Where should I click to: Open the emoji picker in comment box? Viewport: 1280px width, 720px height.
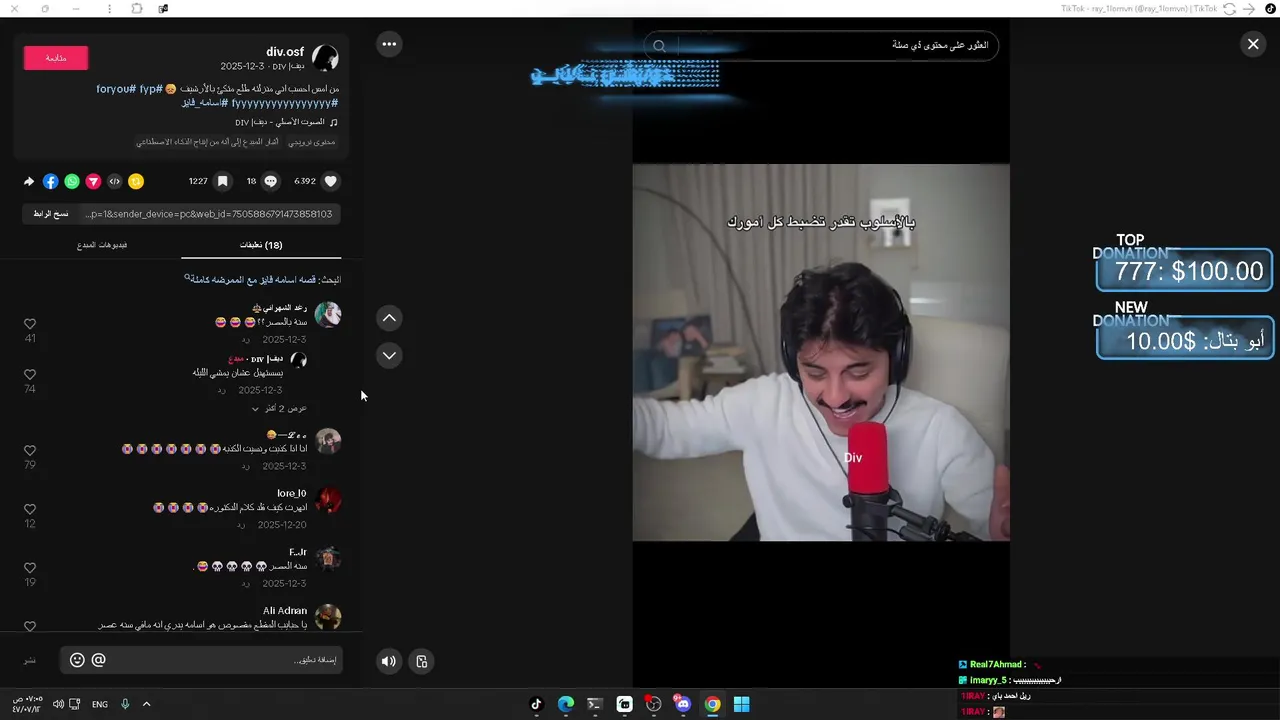click(77, 660)
